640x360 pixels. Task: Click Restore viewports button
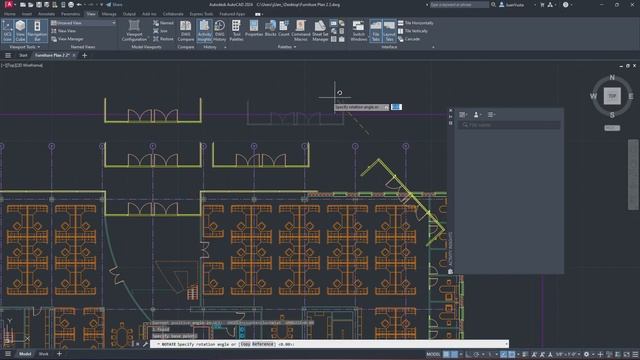[x=163, y=39]
